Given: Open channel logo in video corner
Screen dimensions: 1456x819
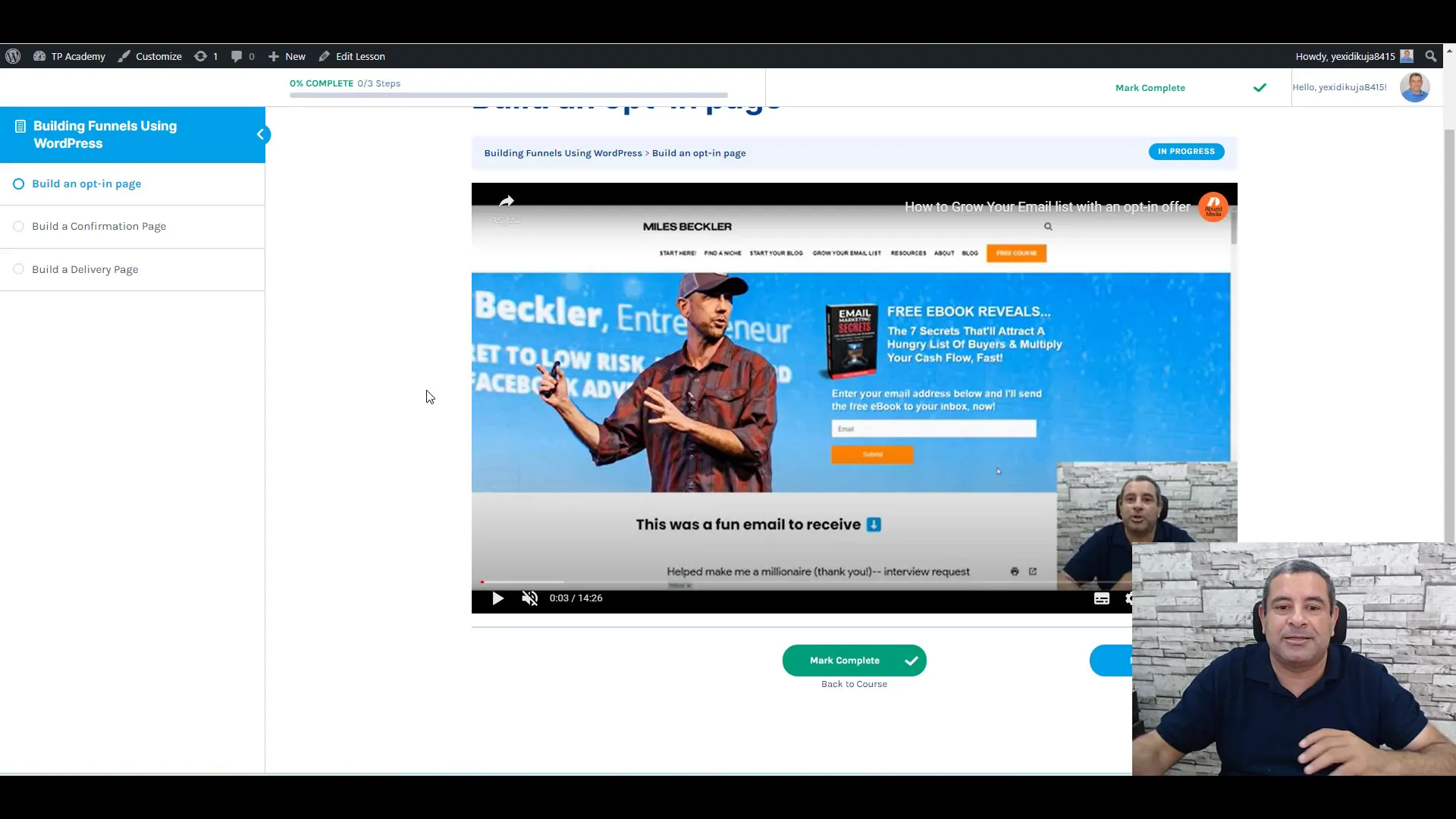Looking at the screenshot, I should coord(1213,207).
